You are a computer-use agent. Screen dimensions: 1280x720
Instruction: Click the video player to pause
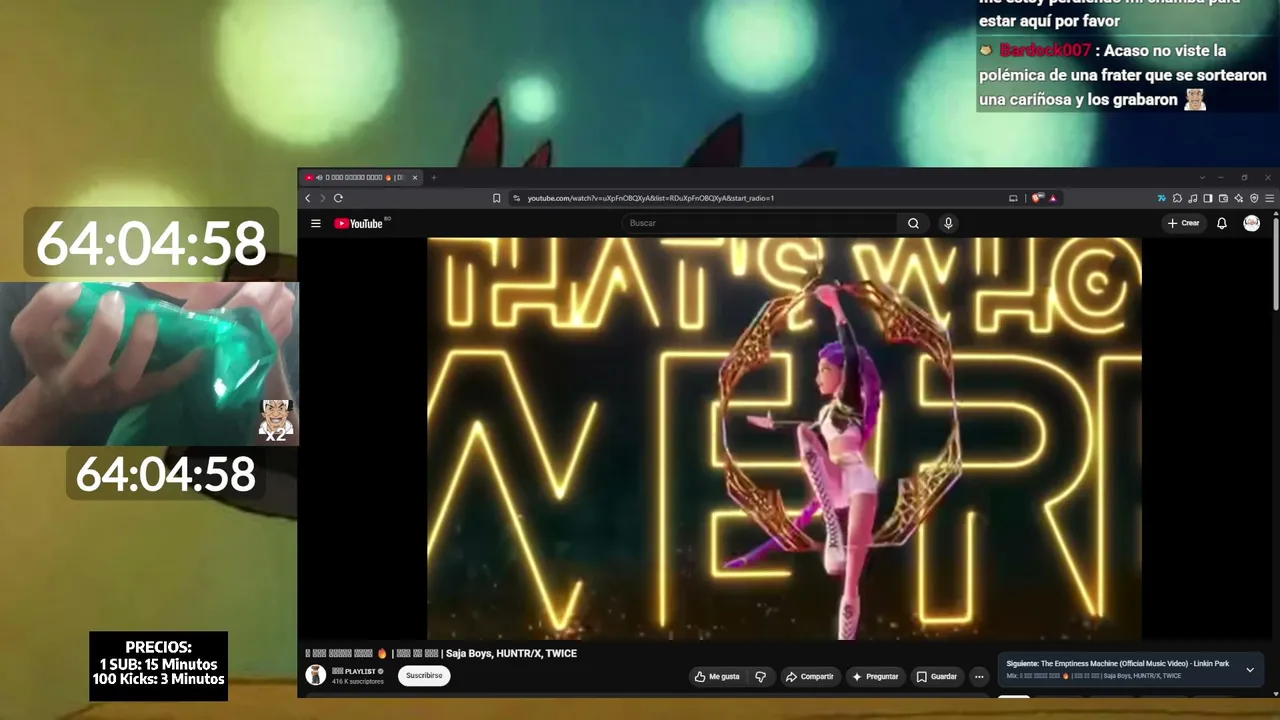tap(784, 438)
